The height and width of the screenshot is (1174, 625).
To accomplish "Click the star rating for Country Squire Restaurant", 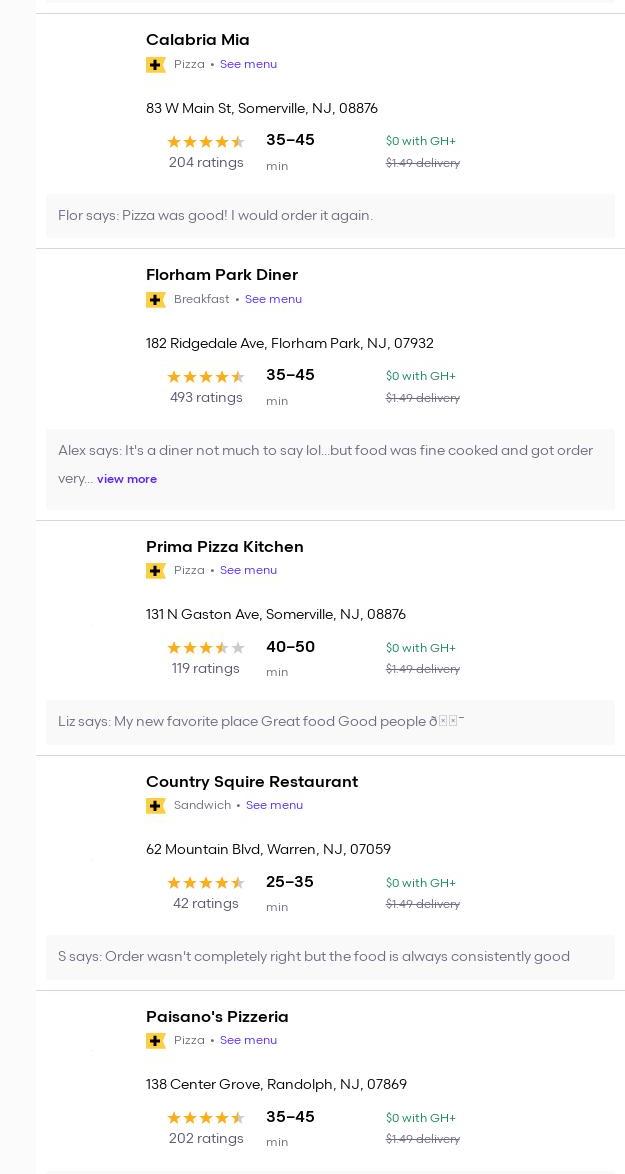I will (x=205, y=883).
